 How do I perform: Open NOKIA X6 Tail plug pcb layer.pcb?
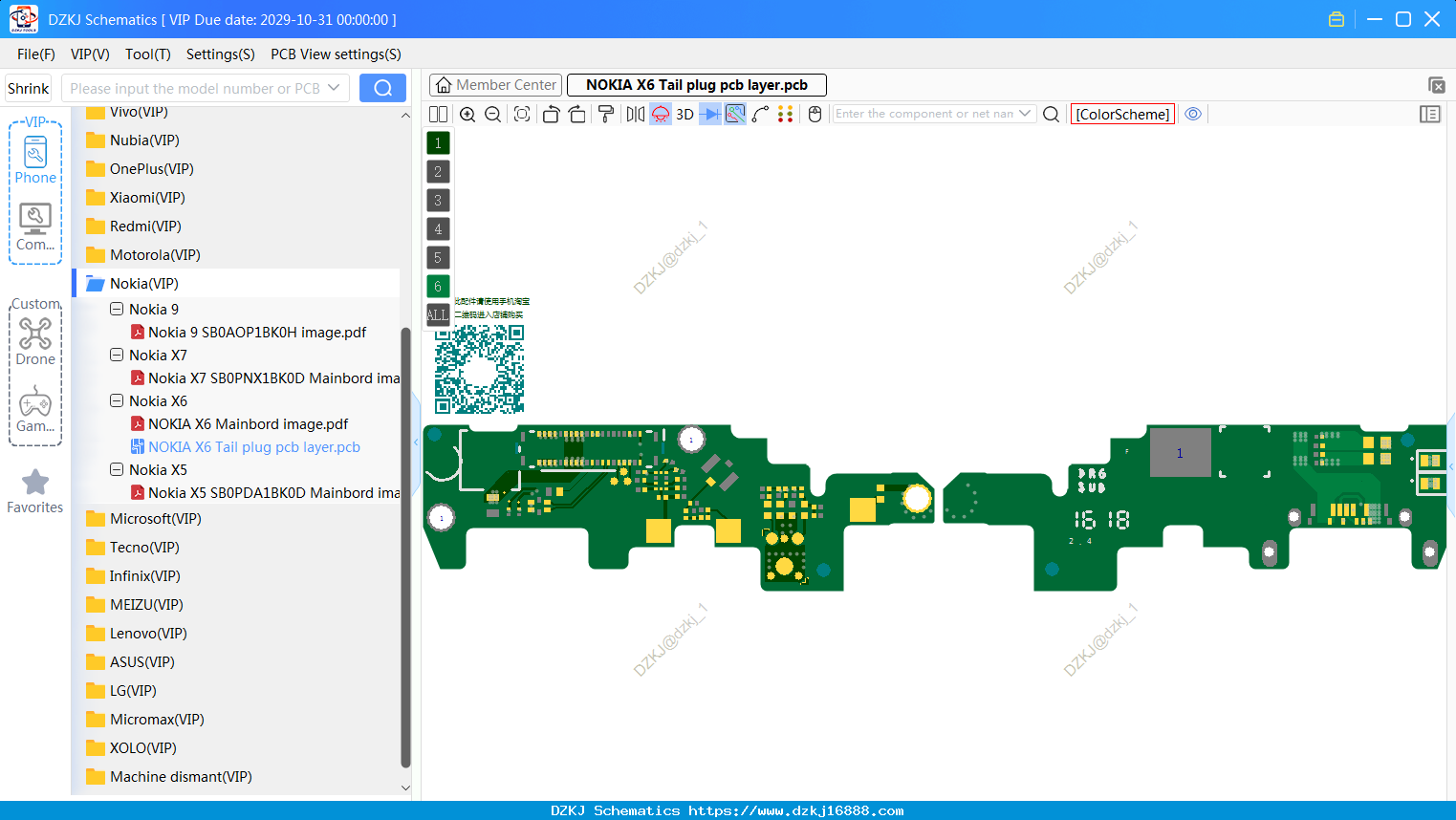click(x=253, y=446)
